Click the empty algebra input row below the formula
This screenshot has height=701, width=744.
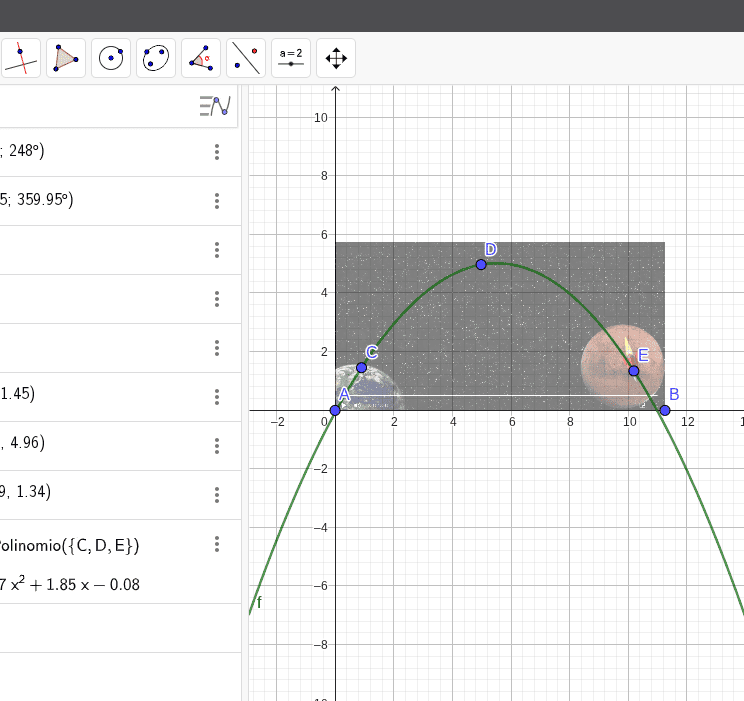click(x=121, y=628)
